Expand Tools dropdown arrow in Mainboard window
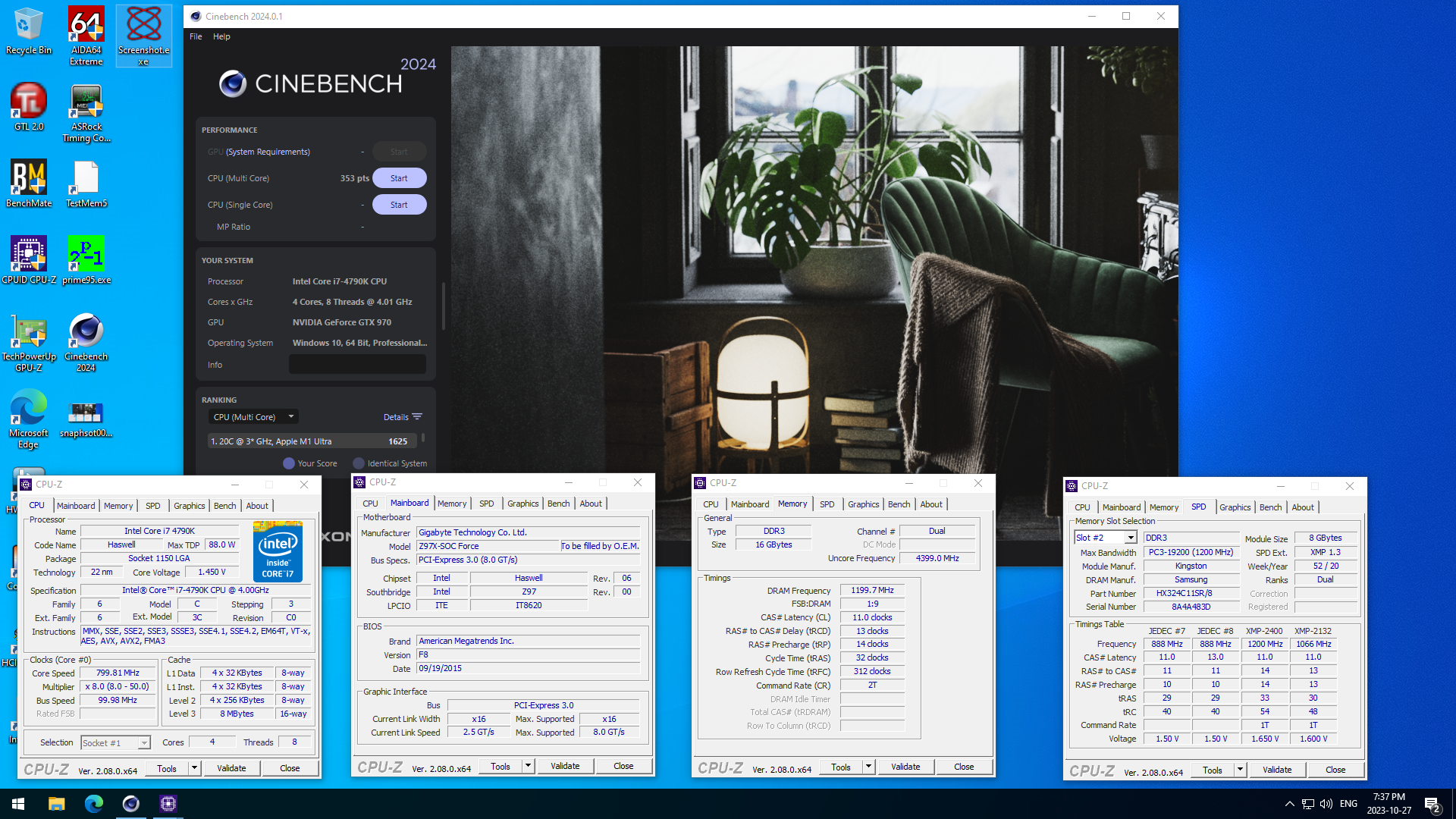This screenshot has width=1456, height=819. click(x=528, y=766)
